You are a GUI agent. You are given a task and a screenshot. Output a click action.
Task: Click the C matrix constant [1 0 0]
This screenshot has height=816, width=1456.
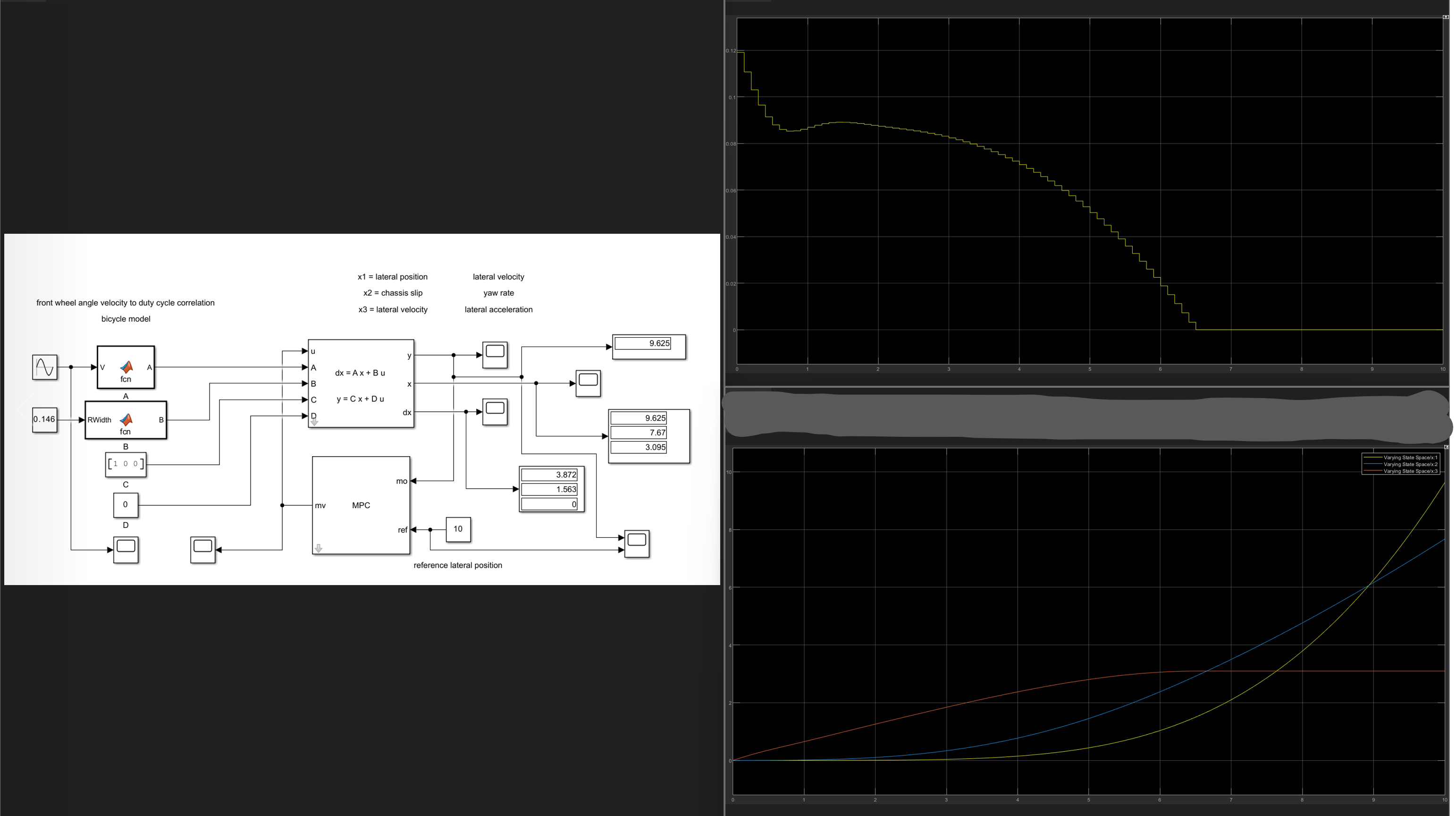point(126,464)
